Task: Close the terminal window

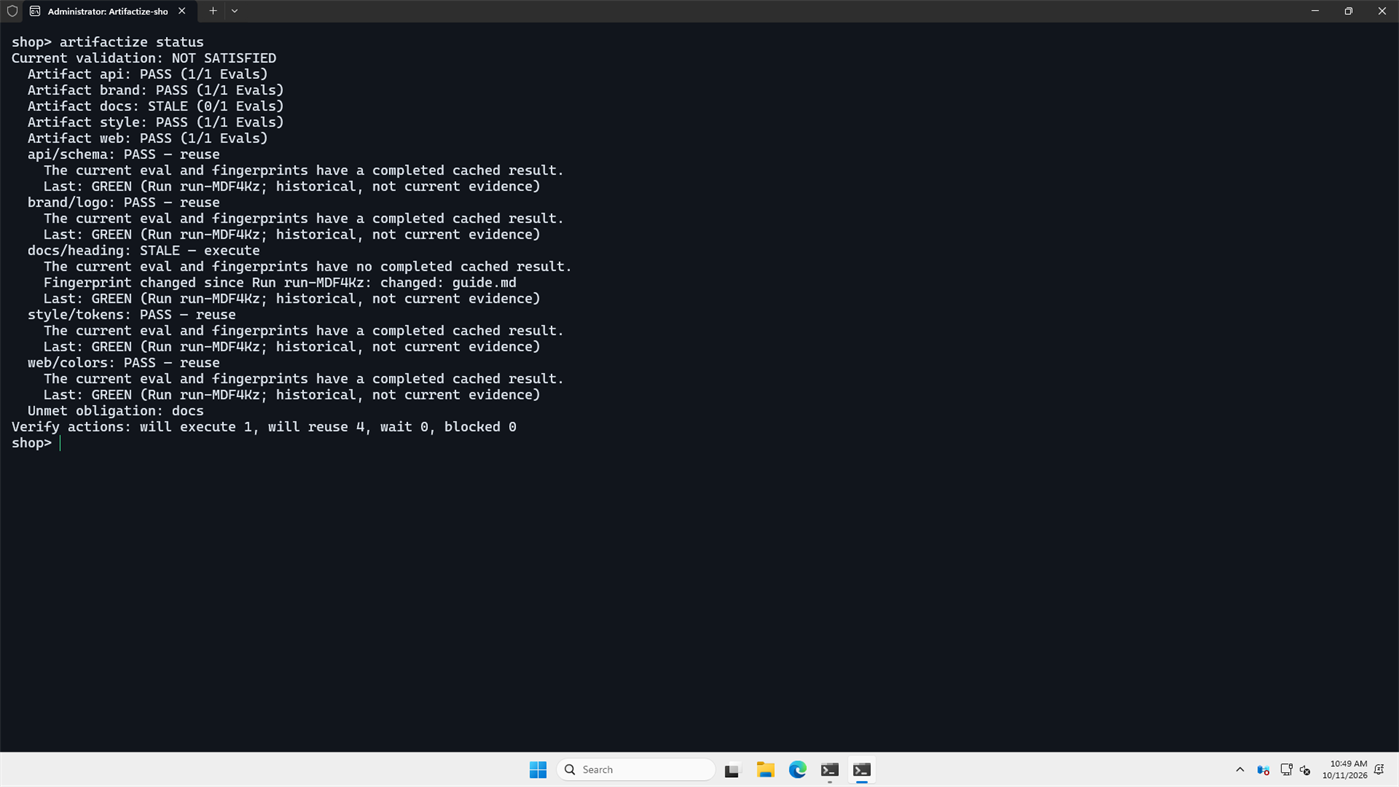Action: [1382, 11]
